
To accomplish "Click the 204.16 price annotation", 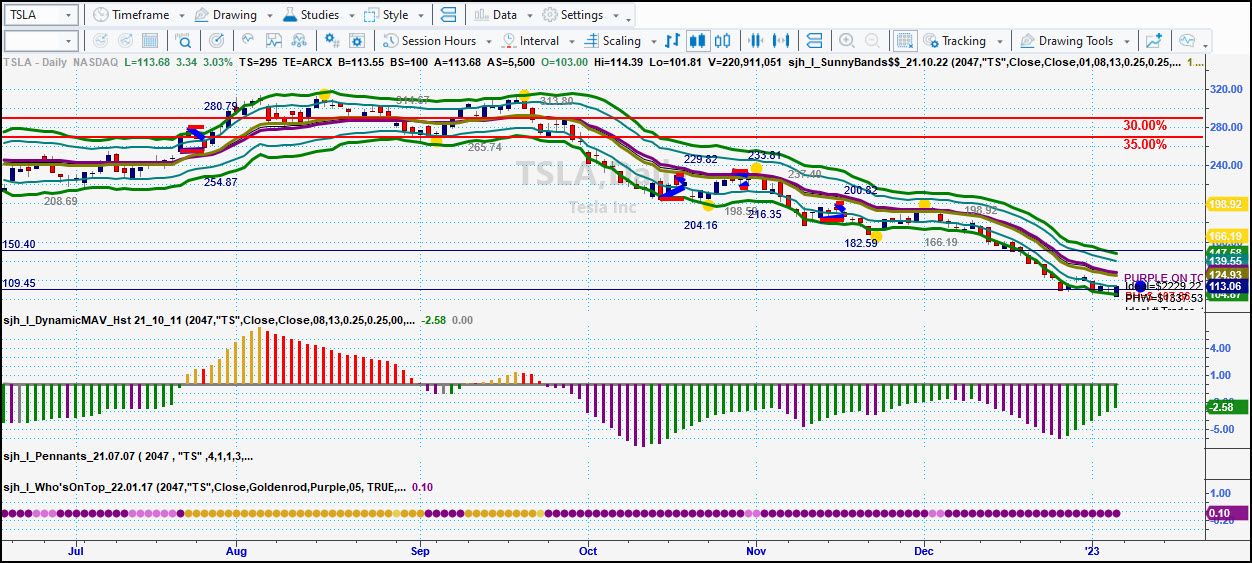I will (x=700, y=225).
